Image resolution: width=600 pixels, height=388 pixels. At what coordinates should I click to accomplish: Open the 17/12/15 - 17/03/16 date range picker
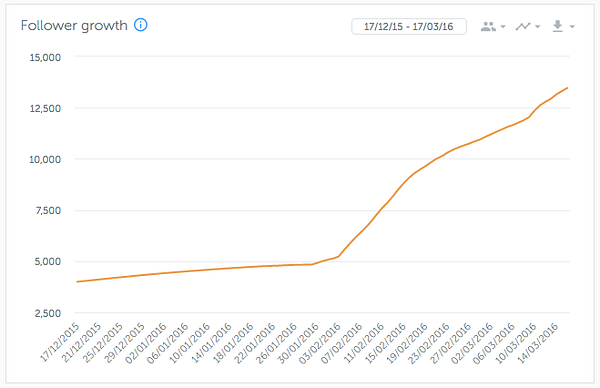[x=409, y=26]
